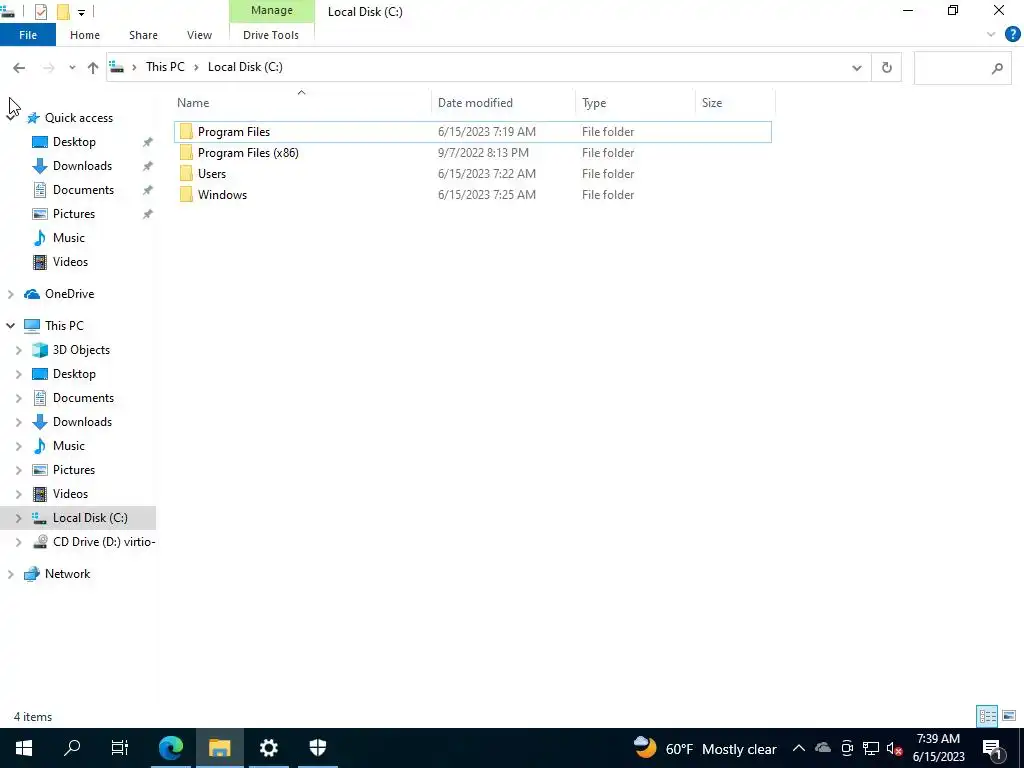Select the Program Files folder icon

pos(186,131)
